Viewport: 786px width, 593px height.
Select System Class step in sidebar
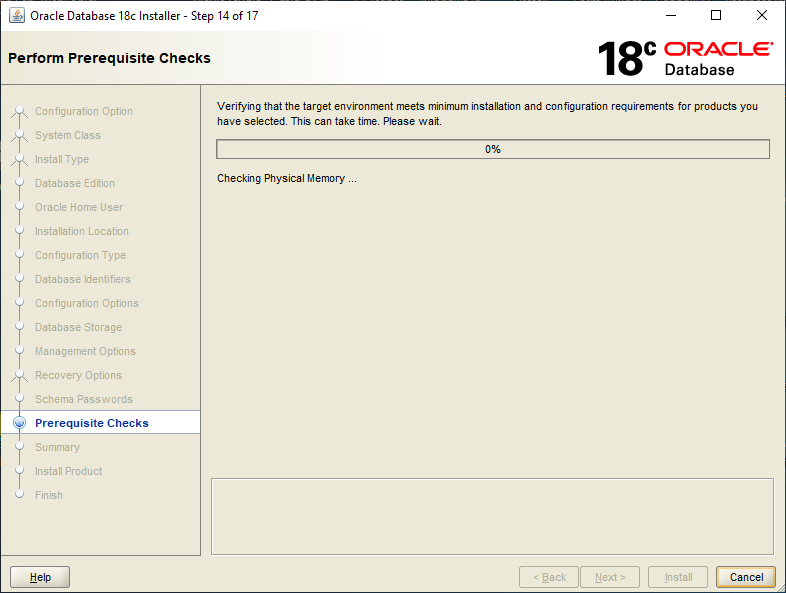click(68, 135)
